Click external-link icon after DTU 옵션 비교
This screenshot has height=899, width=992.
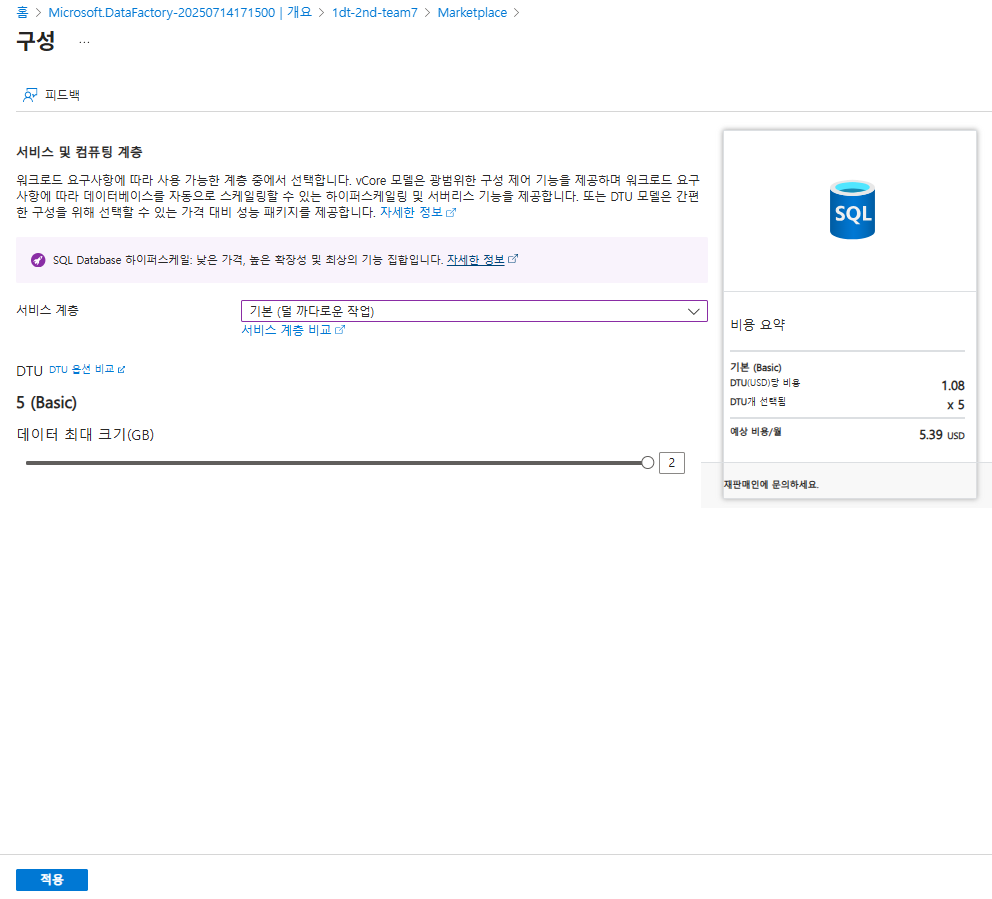[121, 369]
